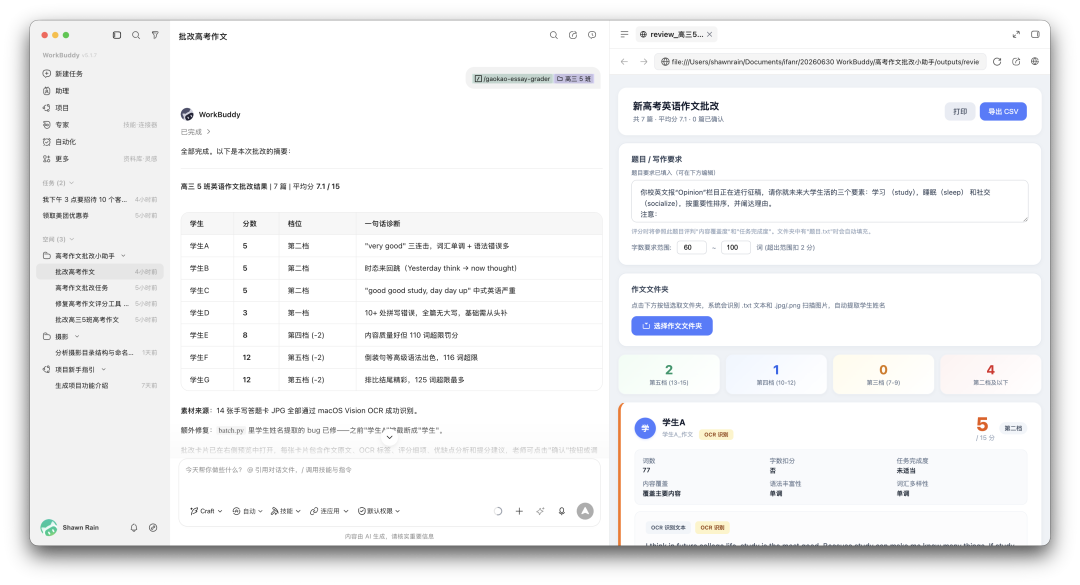Close the review_高三5 preview tab
Image resolution: width=1080 pixels, height=585 pixels.
pyautogui.click(x=709, y=34)
